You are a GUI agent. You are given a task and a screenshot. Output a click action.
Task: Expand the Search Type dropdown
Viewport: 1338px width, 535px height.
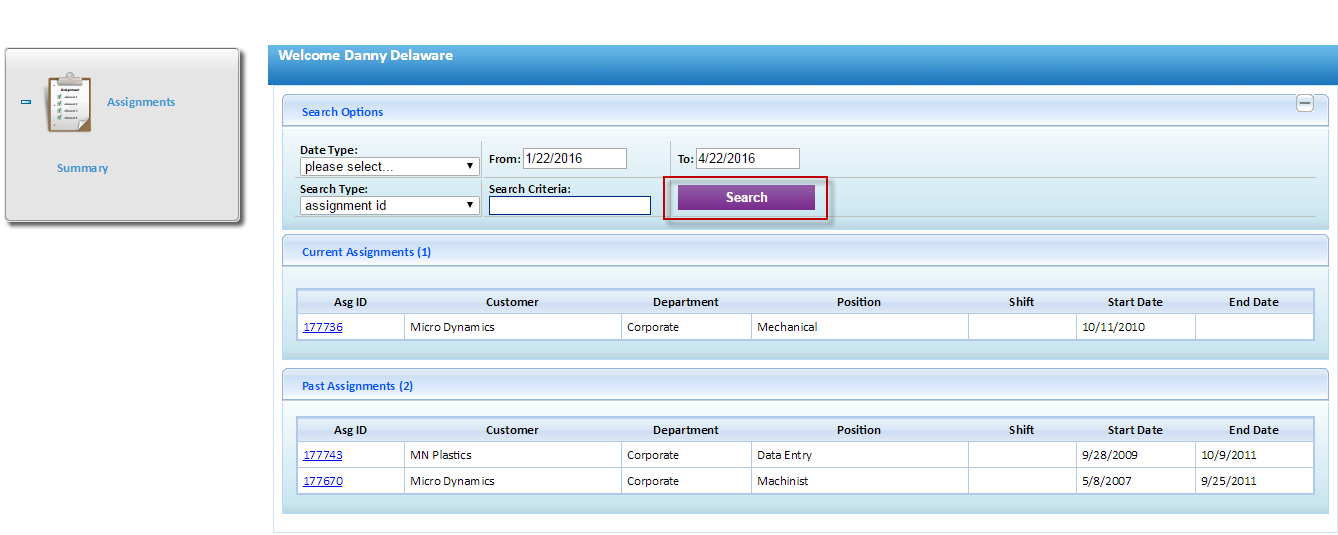click(x=389, y=205)
